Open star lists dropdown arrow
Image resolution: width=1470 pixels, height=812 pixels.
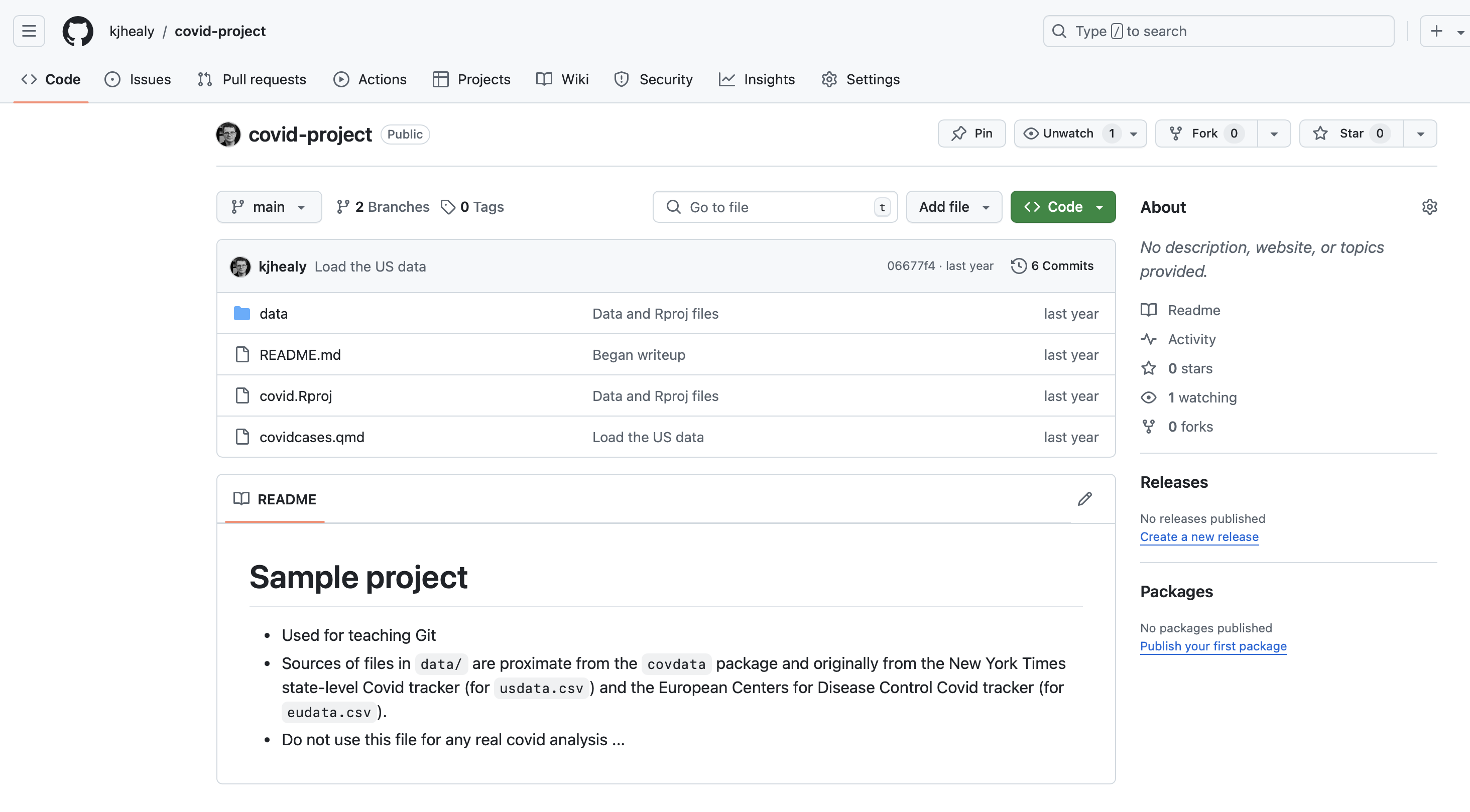pyautogui.click(x=1420, y=133)
